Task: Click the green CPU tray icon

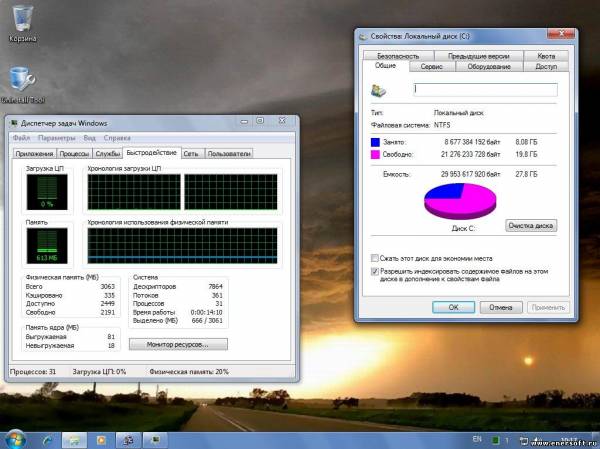Action: [x=495, y=440]
